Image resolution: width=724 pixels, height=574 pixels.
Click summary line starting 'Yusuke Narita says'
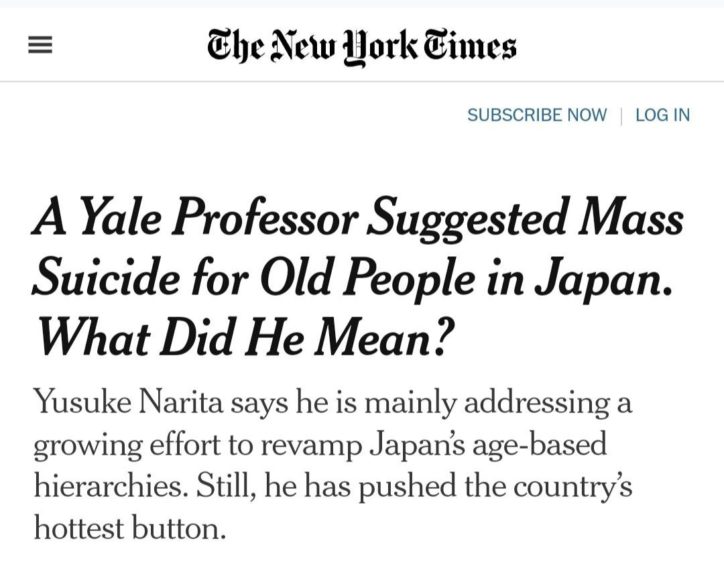pyautogui.click(x=332, y=404)
